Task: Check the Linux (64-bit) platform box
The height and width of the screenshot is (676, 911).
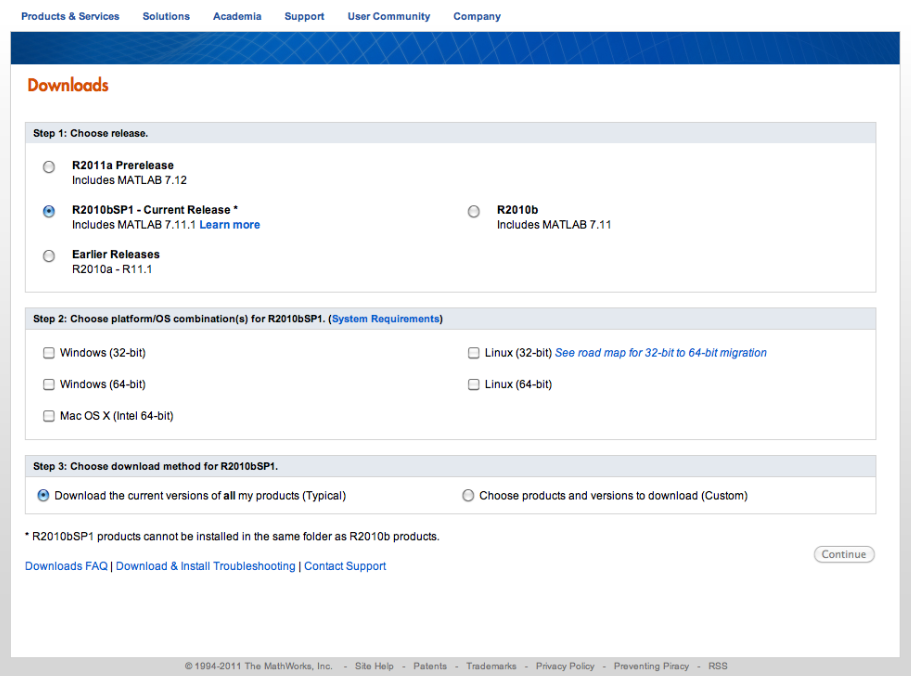Action: (474, 385)
